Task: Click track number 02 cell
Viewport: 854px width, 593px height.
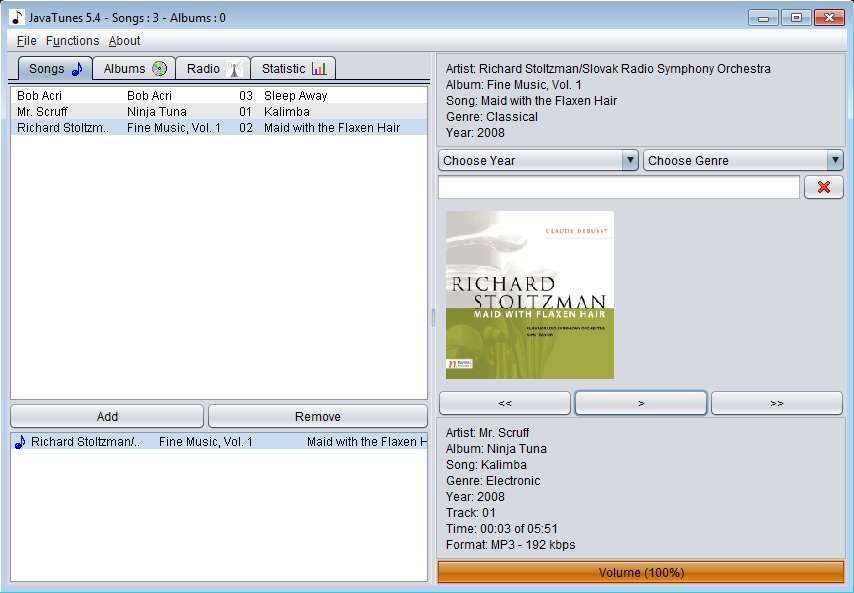Action: pos(246,127)
